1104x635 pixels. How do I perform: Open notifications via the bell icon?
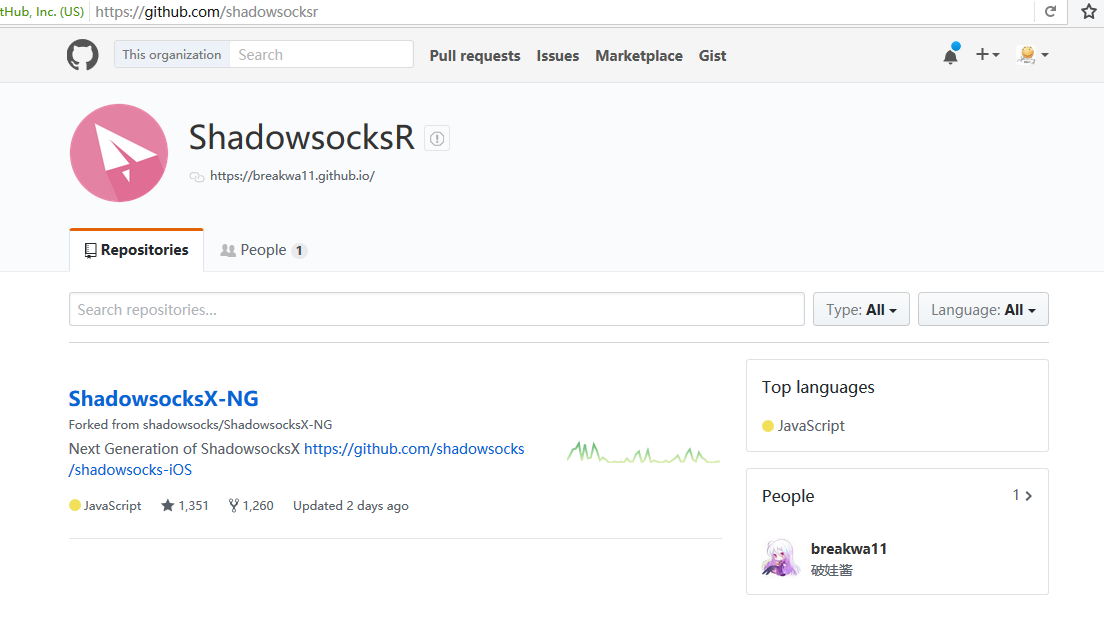(x=949, y=55)
